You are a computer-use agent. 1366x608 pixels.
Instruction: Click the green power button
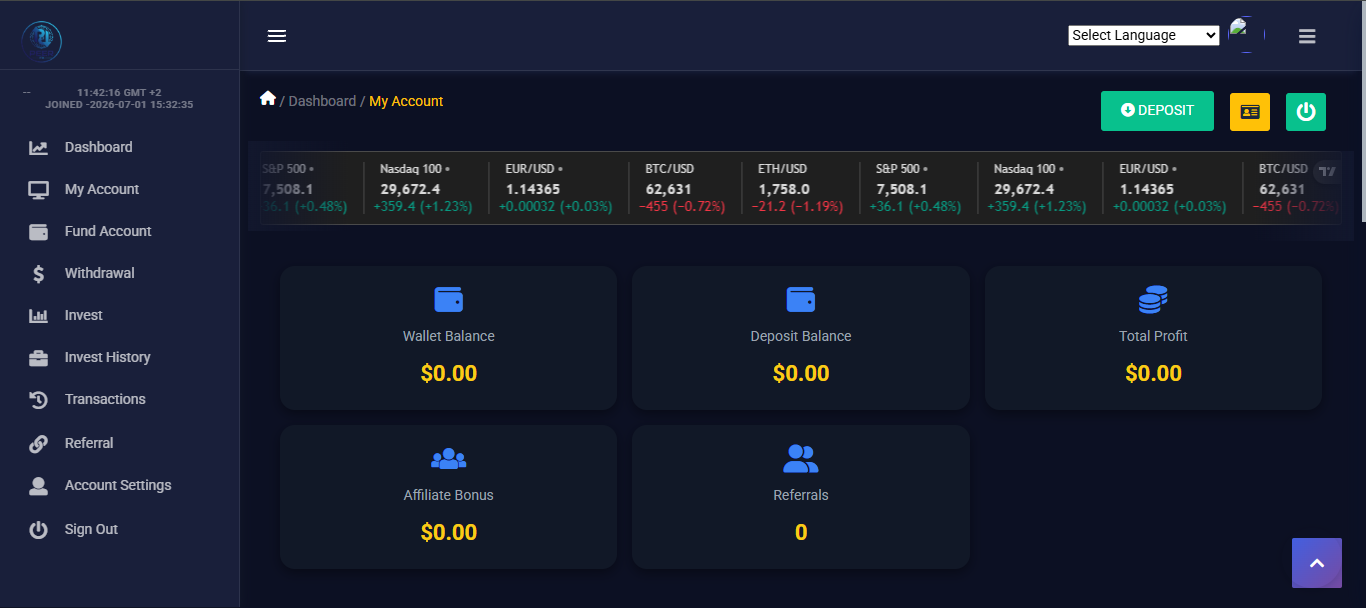tap(1306, 111)
